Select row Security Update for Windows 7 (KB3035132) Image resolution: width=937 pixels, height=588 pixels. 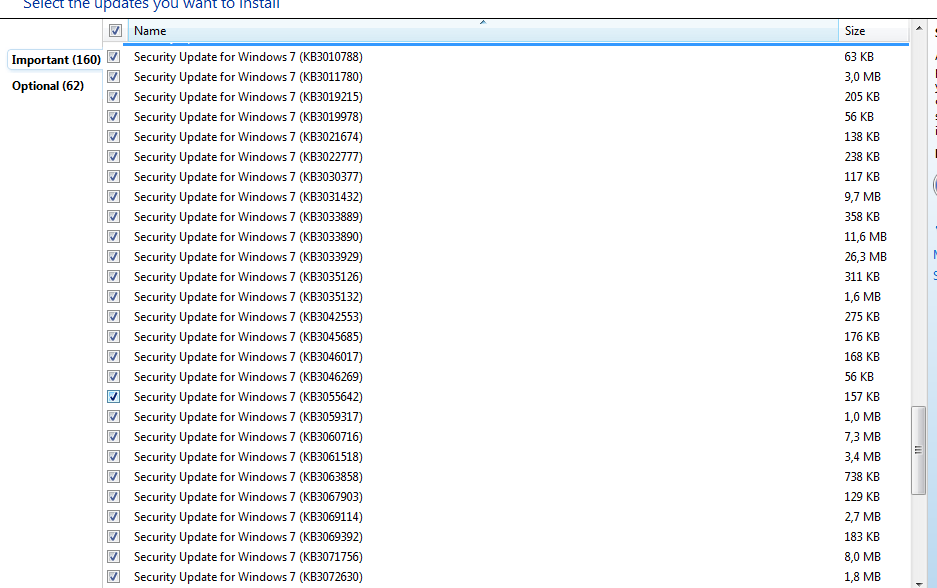506,297
